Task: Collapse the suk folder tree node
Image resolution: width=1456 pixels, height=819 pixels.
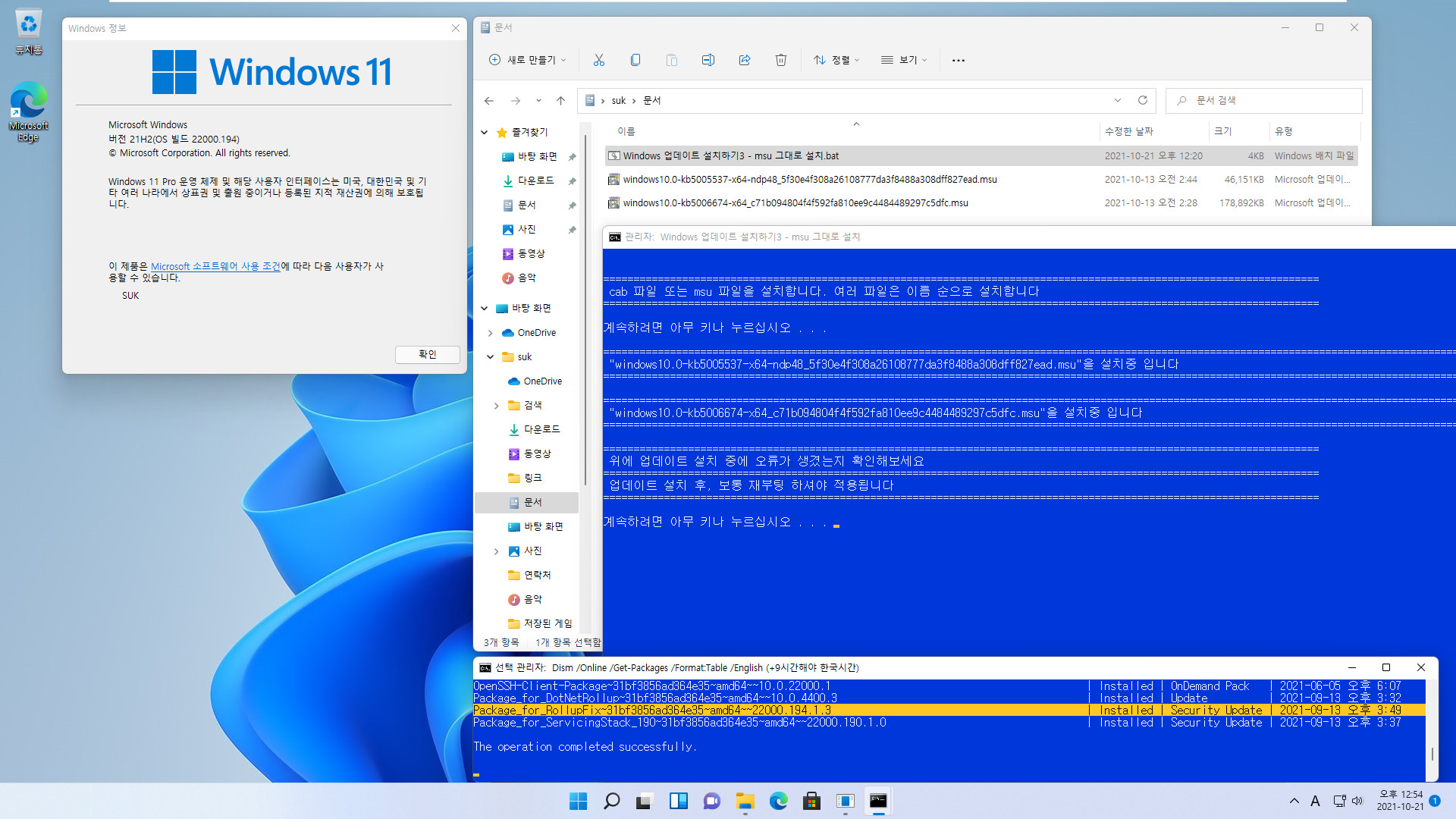Action: tap(491, 356)
